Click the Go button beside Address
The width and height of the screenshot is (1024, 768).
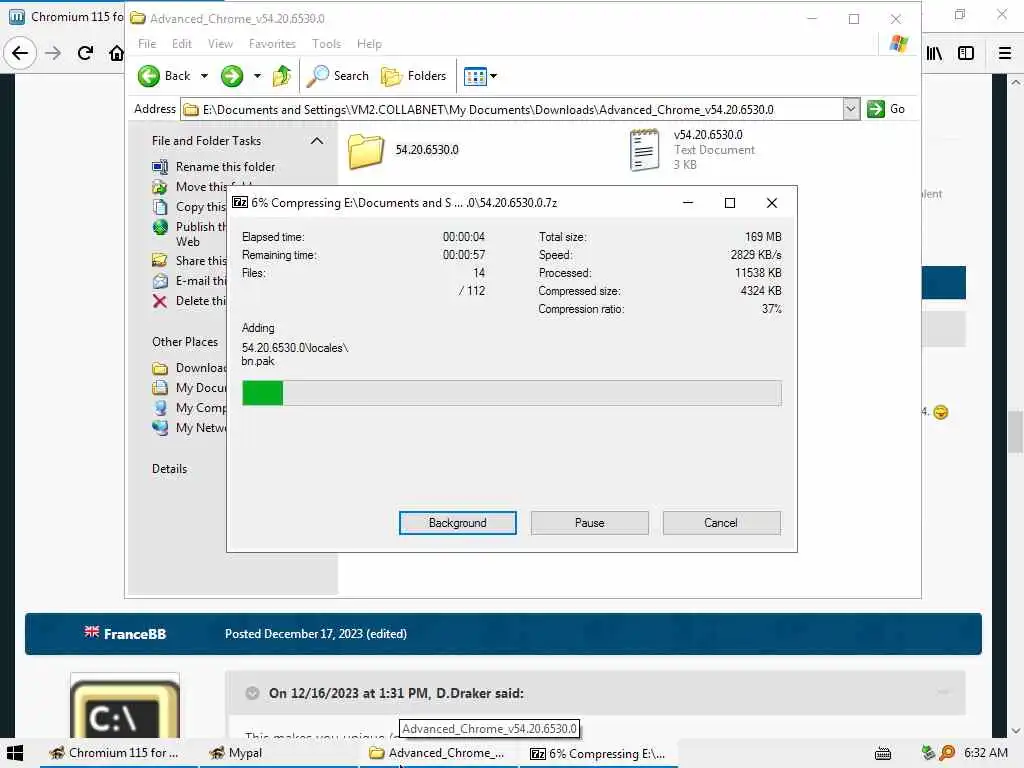click(886, 109)
